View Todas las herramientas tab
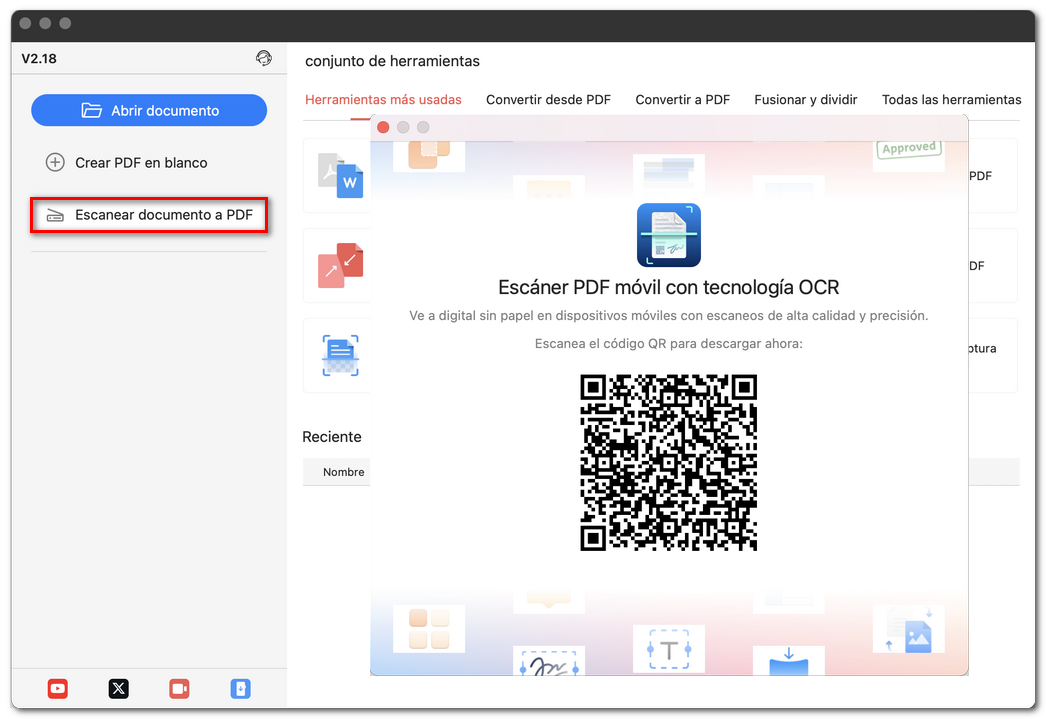This screenshot has height=719, width=1046. click(950, 100)
